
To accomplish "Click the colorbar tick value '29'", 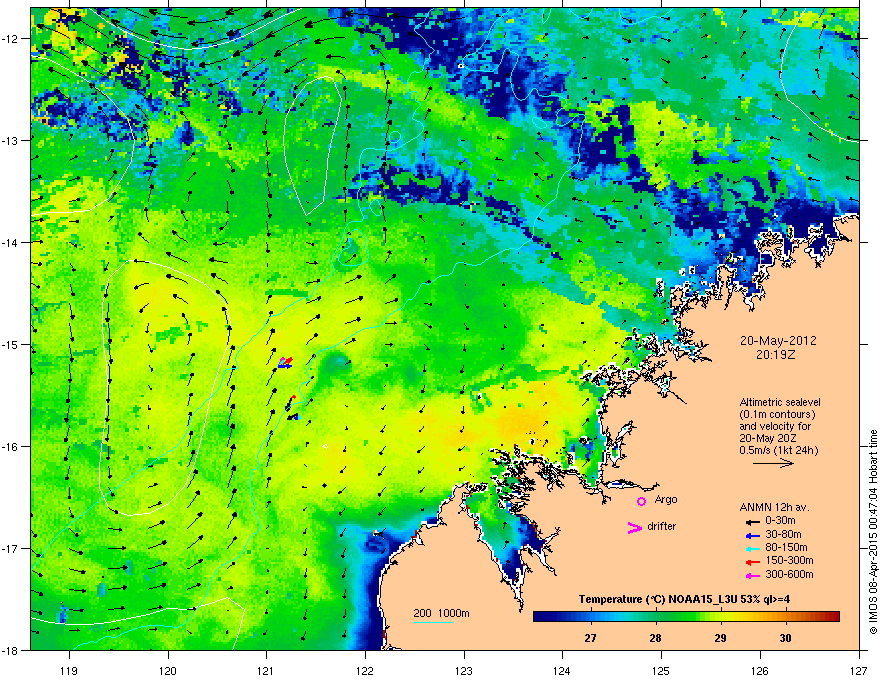I will 721,638.
